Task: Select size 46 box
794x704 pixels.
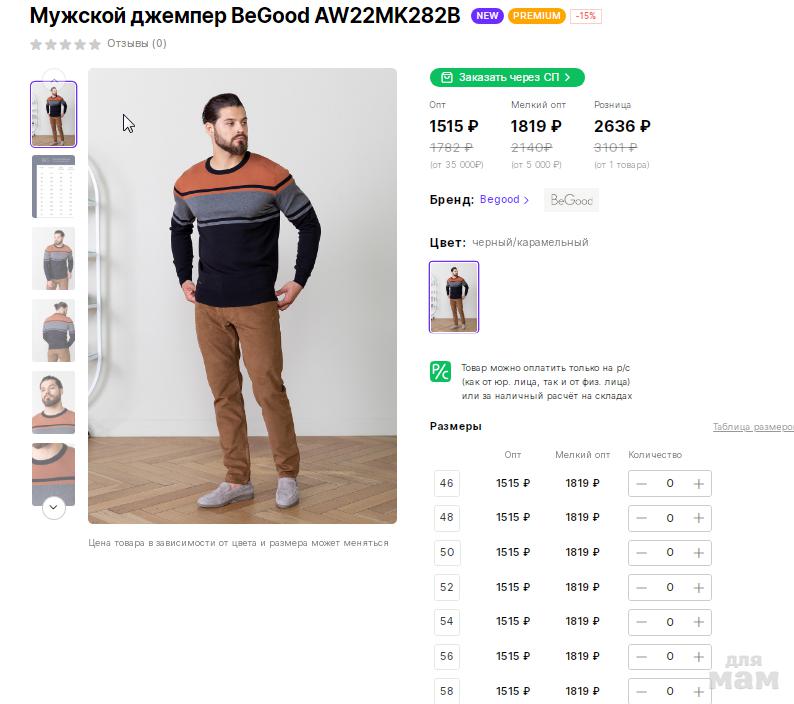Action: coord(446,484)
